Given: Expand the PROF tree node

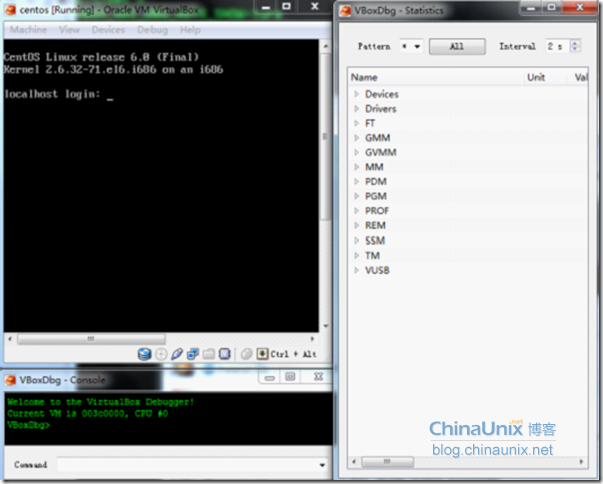Looking at the screenshot, I should [x=356, y=211].
